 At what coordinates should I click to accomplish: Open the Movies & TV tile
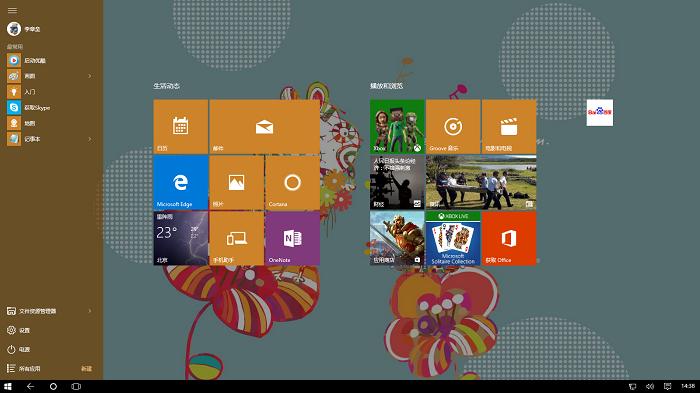509,126
